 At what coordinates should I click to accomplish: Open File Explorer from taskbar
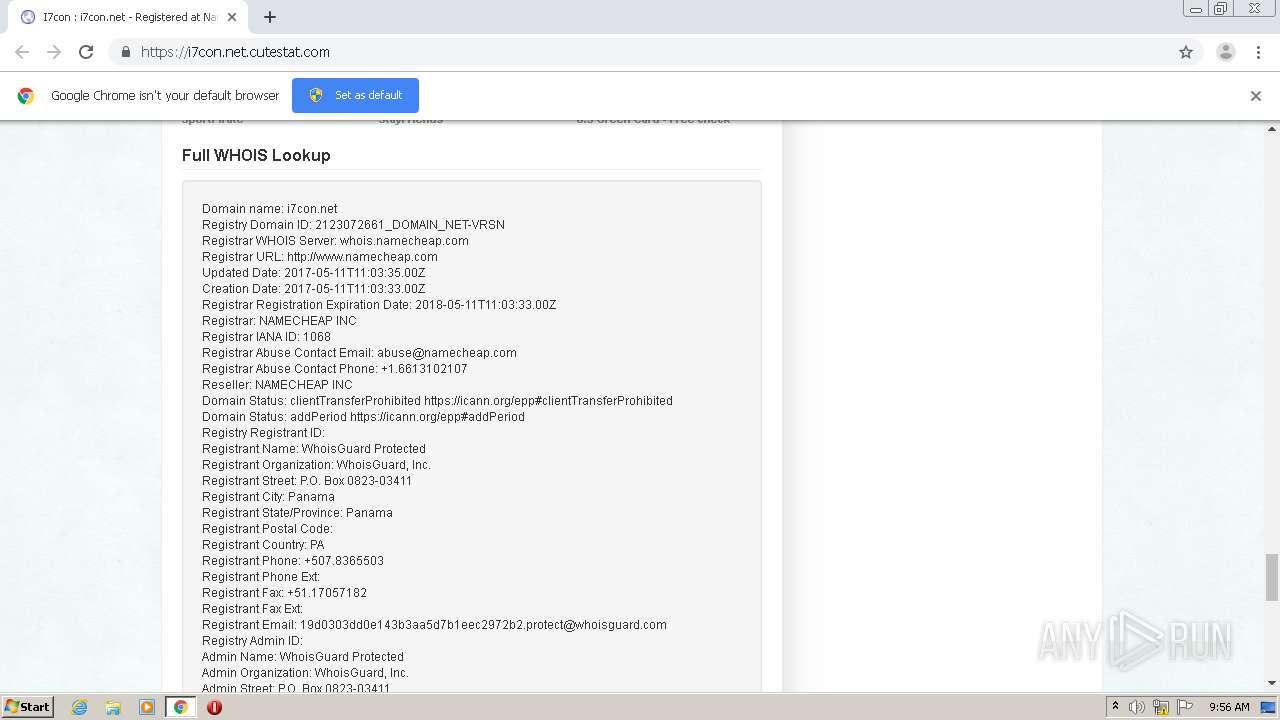[x=113, y=707]
